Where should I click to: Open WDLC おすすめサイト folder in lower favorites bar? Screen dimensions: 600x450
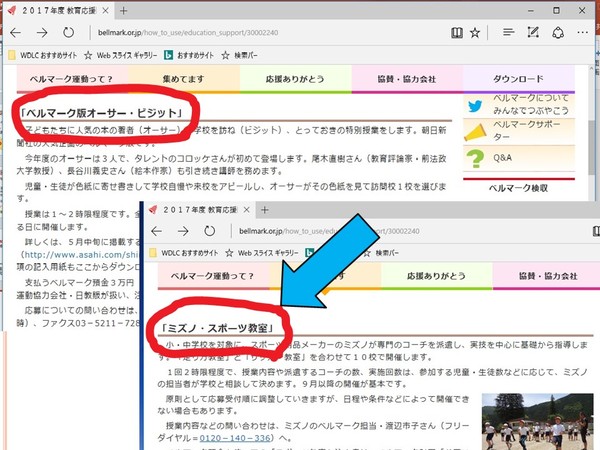coord(183,253)
